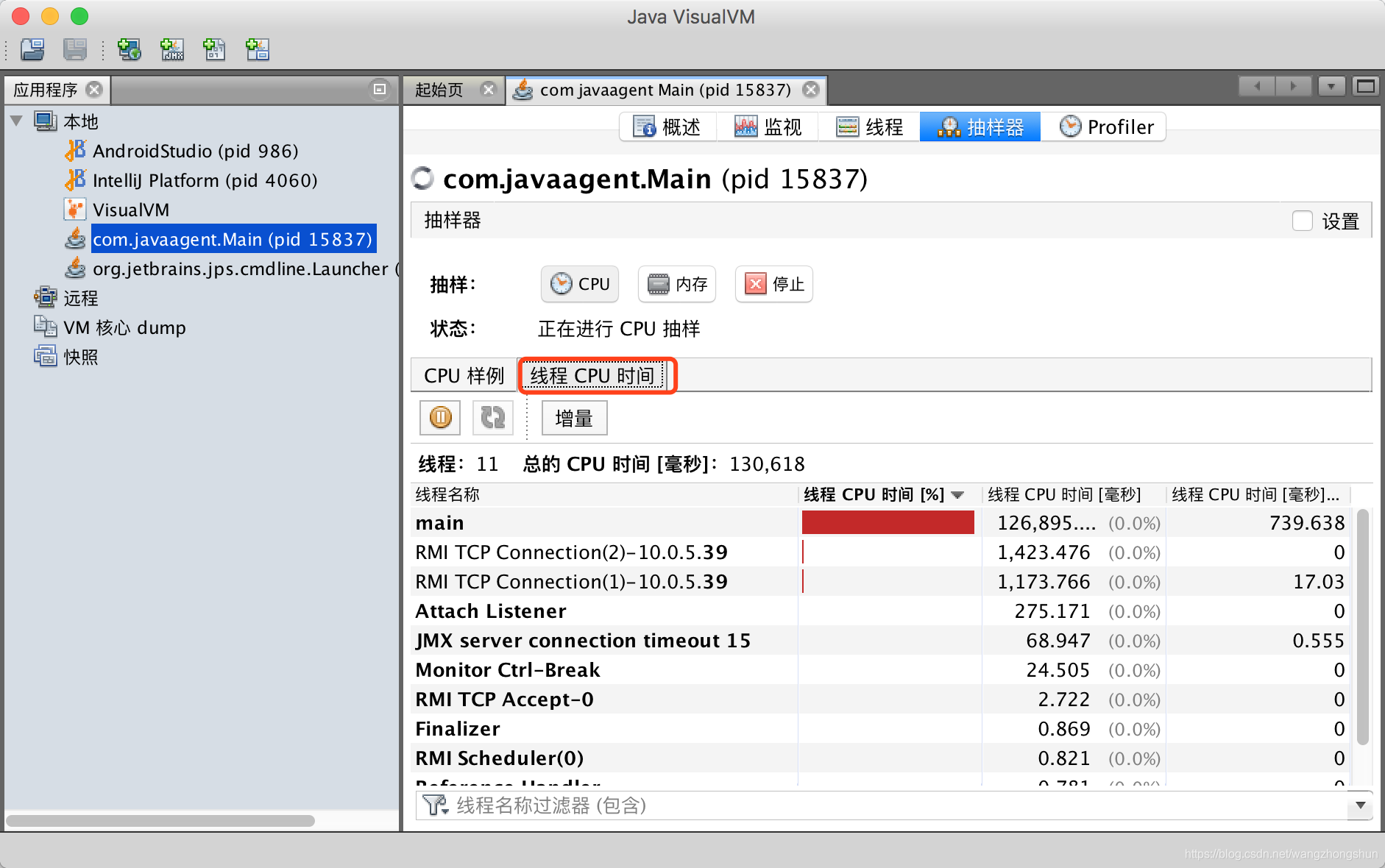Select the main thread row
1385x868 pixels.
point(882,523)
